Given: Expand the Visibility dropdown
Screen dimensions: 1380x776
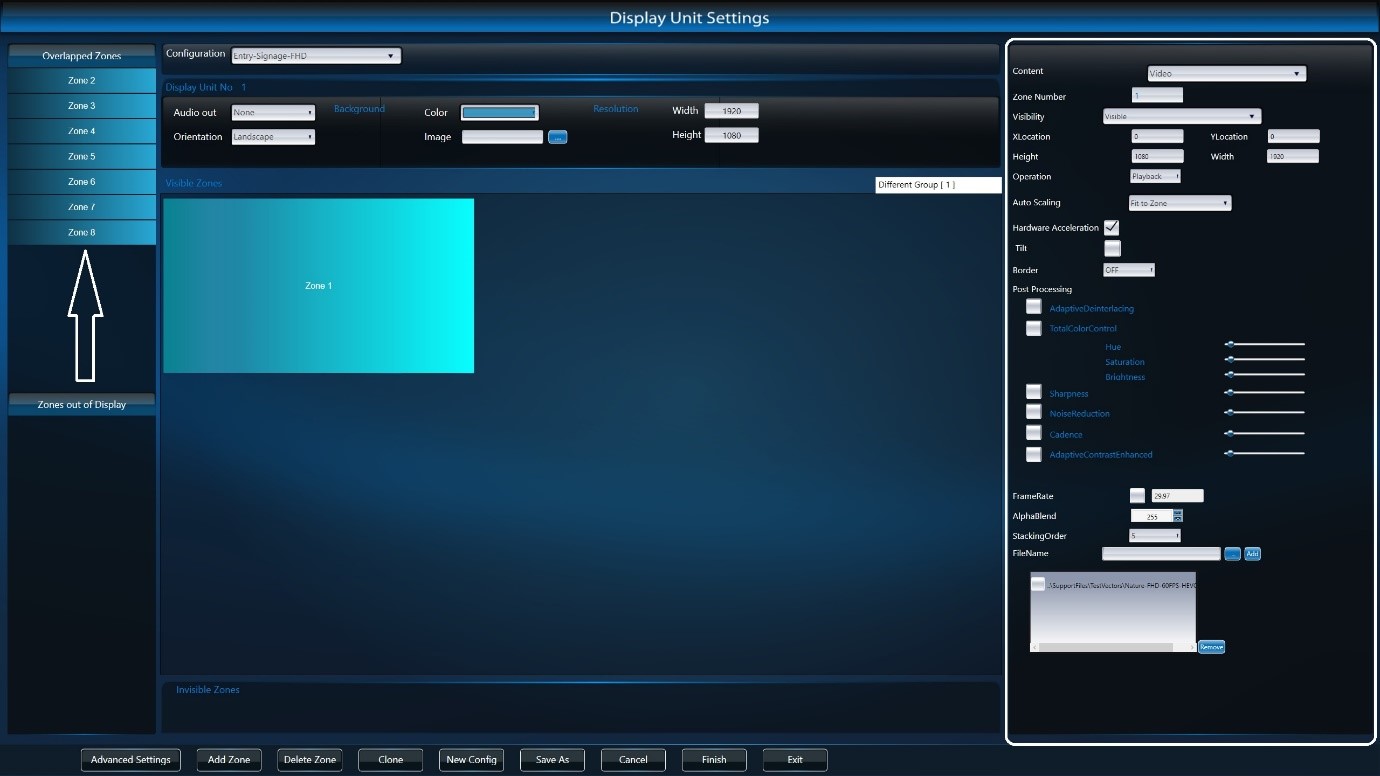Looking at the screenshot, I should coord(1181,117).
